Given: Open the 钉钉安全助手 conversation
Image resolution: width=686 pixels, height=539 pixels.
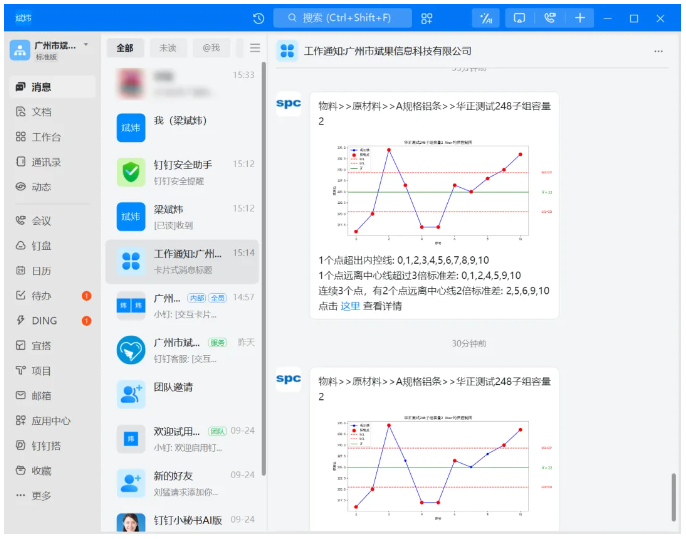Looking at the screenshot, I should (x=185, y=171).
